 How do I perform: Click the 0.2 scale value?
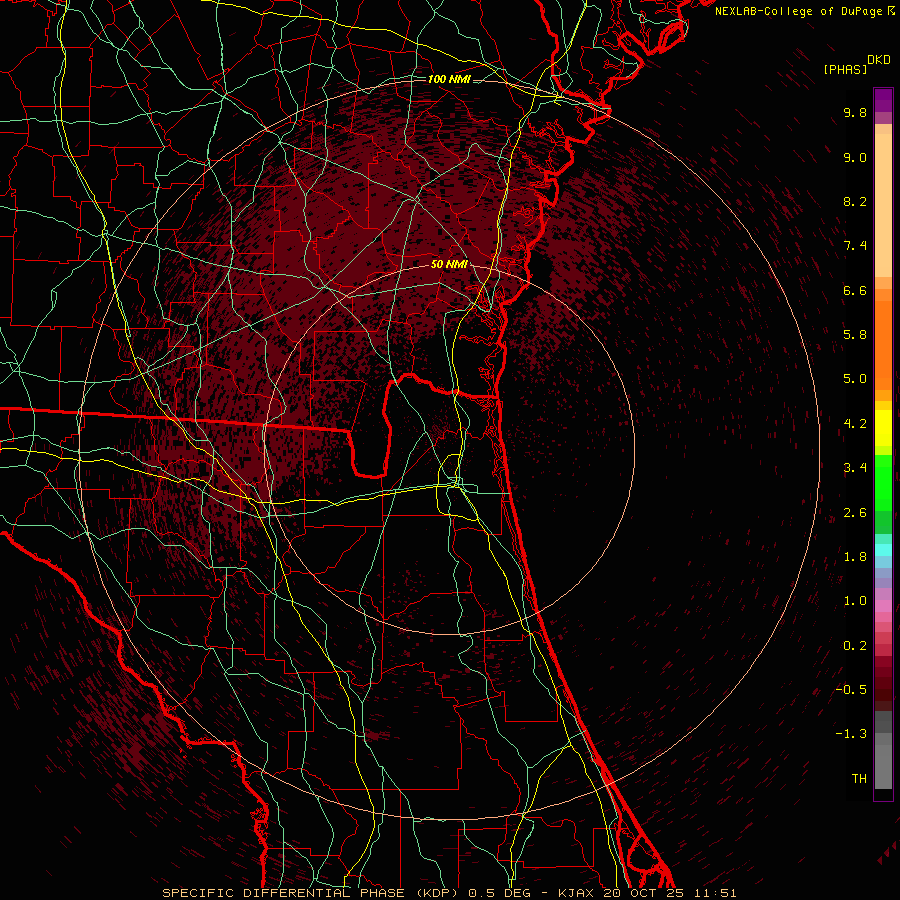pos(855,646)
